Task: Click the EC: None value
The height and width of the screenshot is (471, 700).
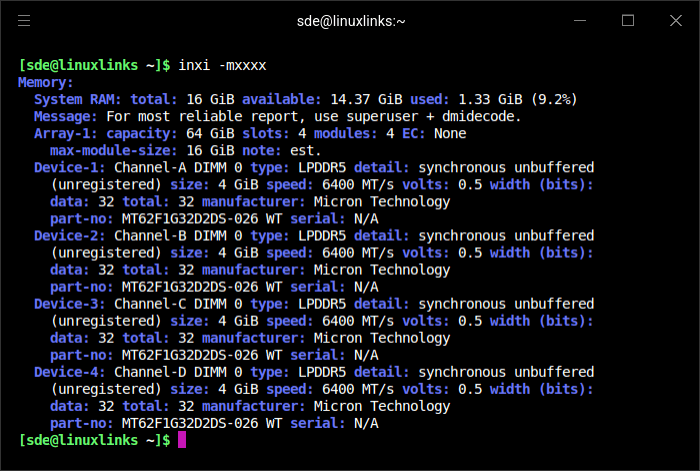Action: point(450,133)
